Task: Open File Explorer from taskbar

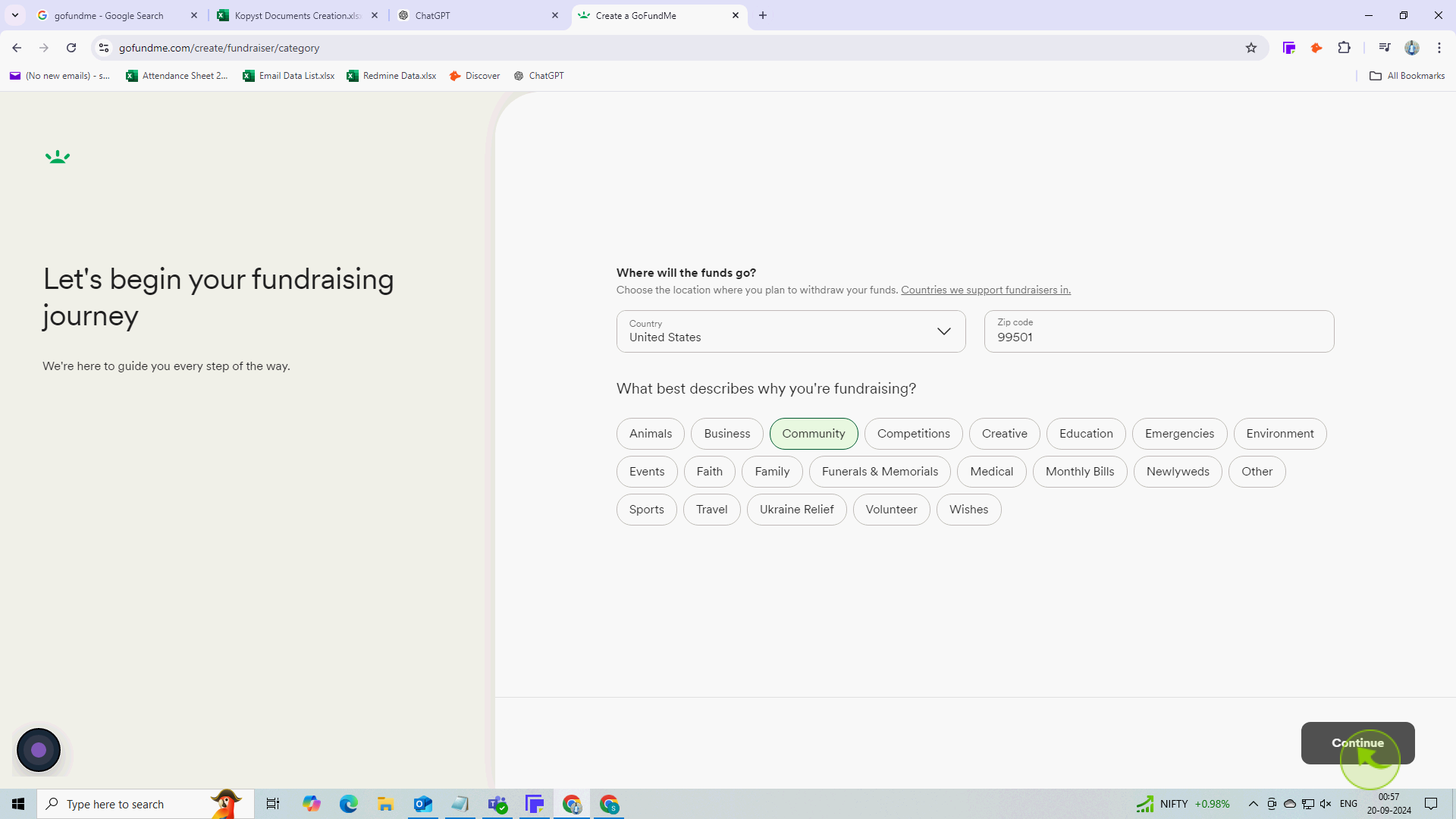Action: 386,804
